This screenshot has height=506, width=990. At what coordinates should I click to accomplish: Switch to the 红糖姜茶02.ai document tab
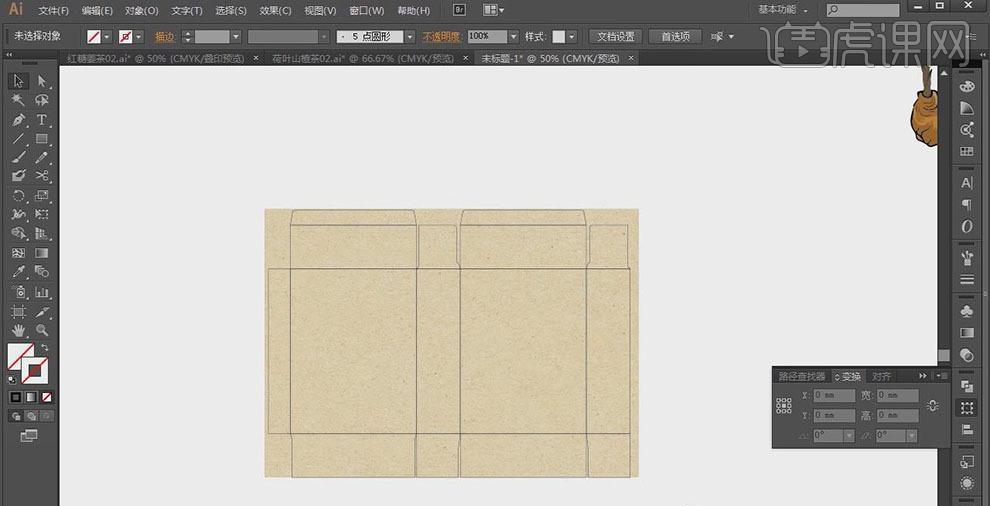tap(155, 58)
